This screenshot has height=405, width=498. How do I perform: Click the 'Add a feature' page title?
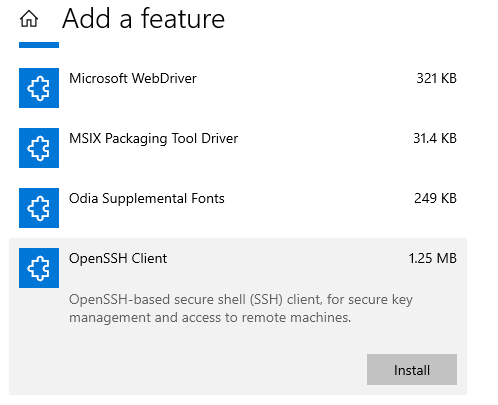pos(143,19)
